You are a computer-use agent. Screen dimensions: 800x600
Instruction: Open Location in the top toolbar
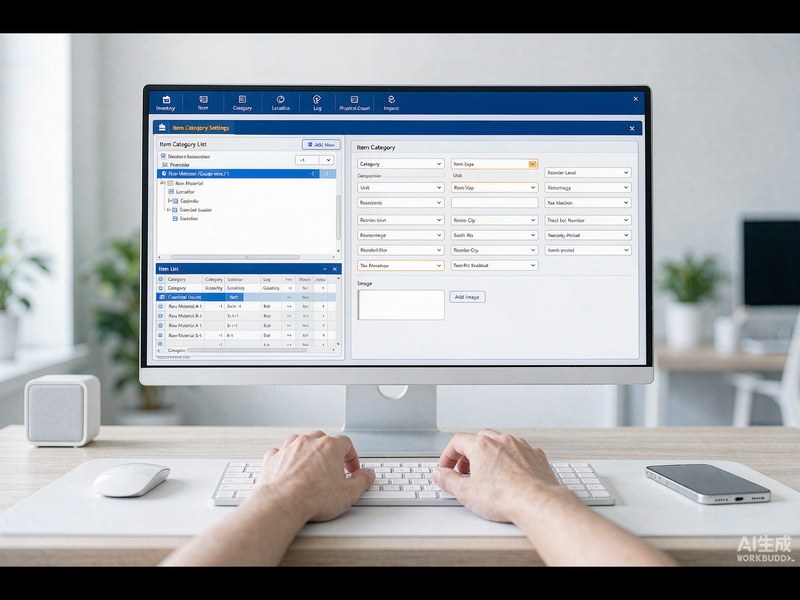(281, 103)
